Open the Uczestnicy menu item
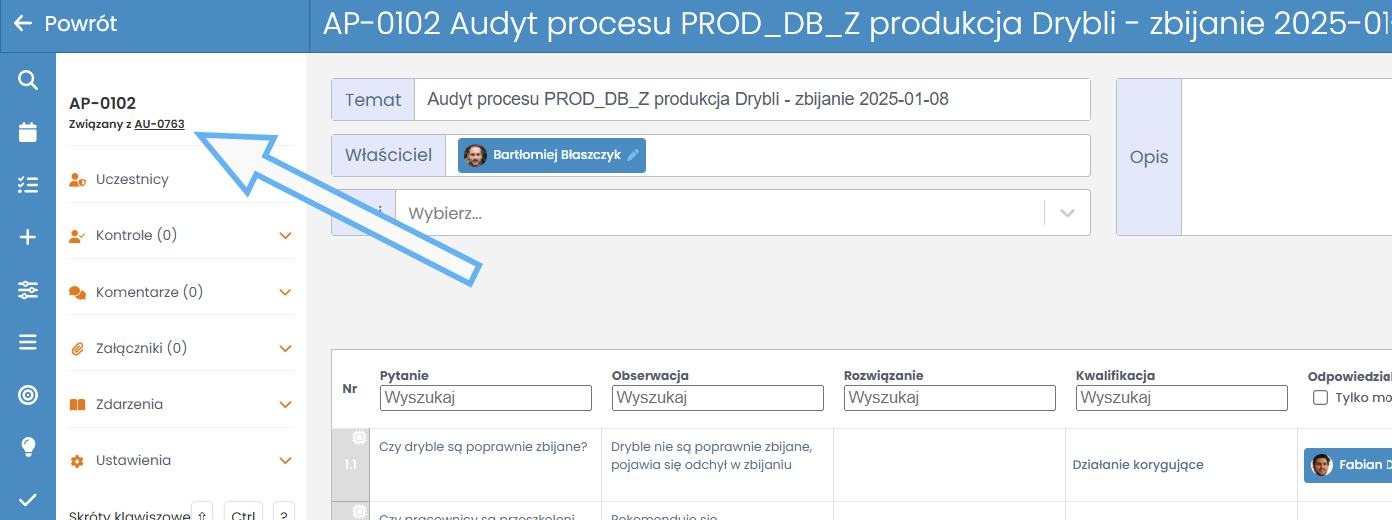The height and width of the screenshot is (520, 1392). tap(132, 180)
